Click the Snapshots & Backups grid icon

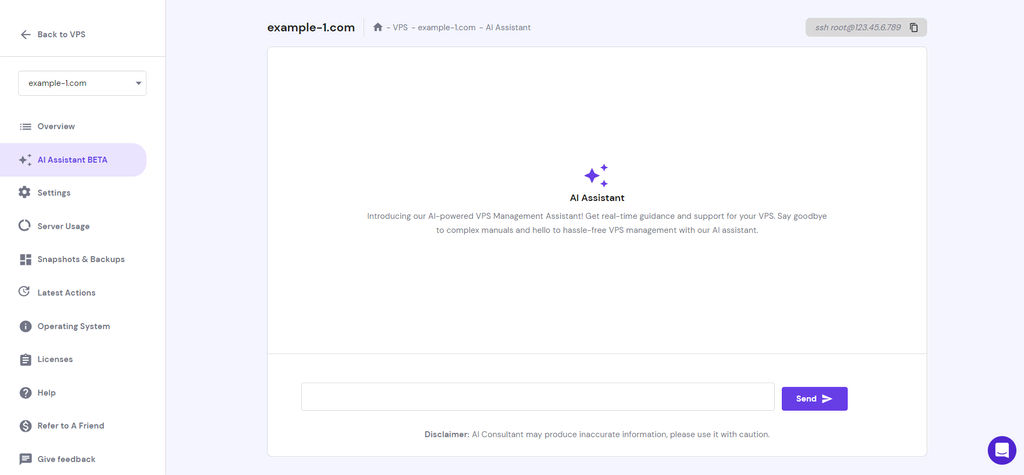[25, 259]
